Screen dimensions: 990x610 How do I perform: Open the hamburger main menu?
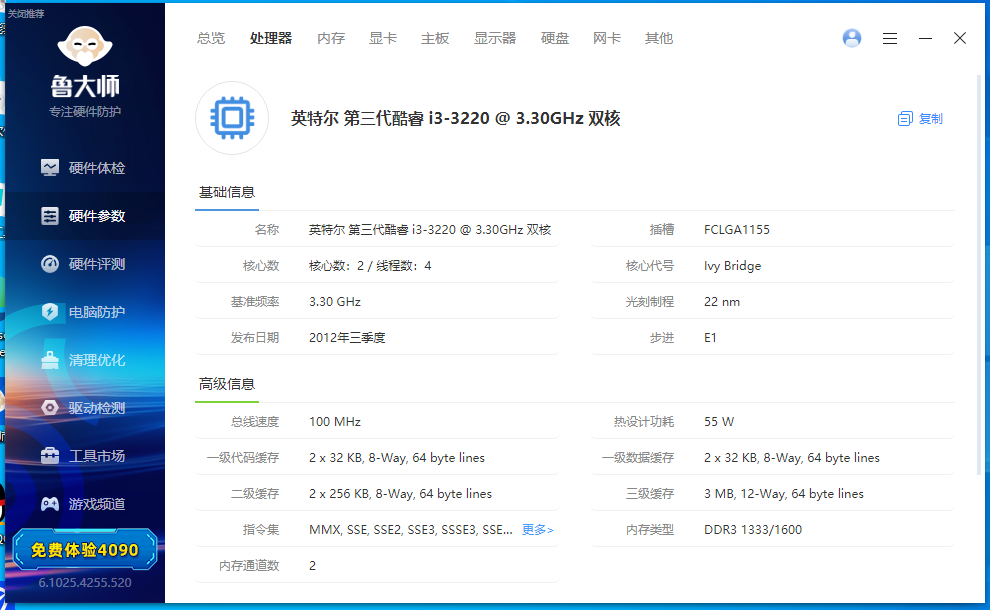pyautogui.click(x=890, y=39)
